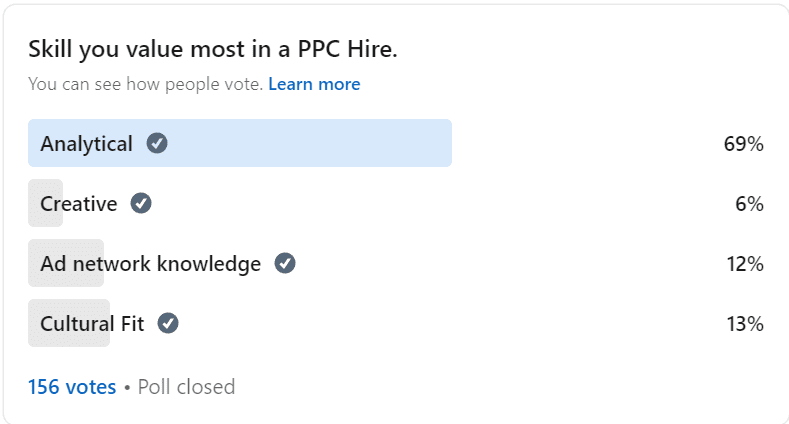Click the Cultural Fit label text

tap(92, 323)
